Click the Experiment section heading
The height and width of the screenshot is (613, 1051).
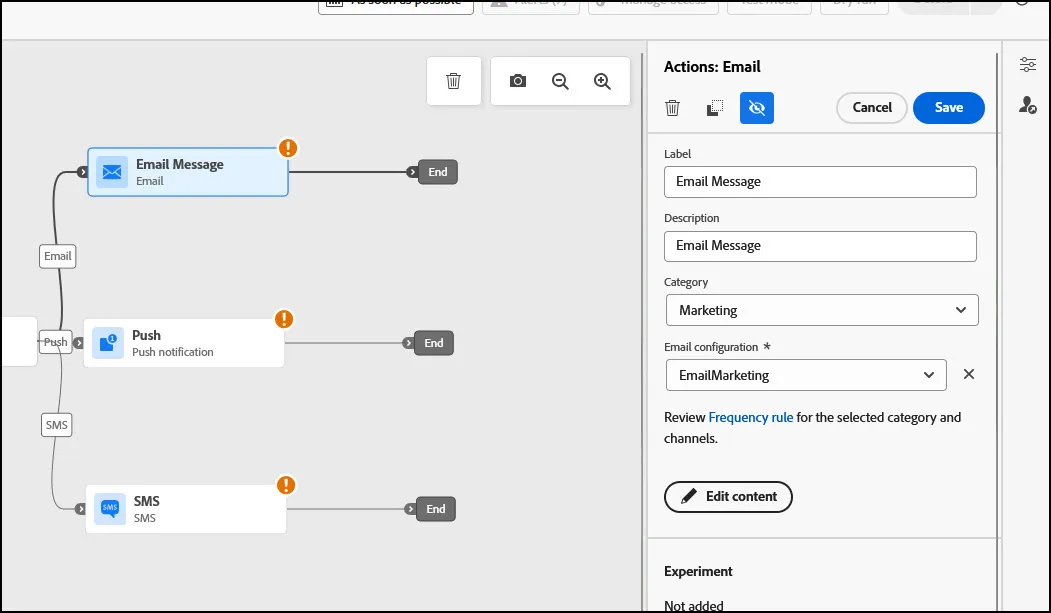pyautogui.click(x=698, y=571)
